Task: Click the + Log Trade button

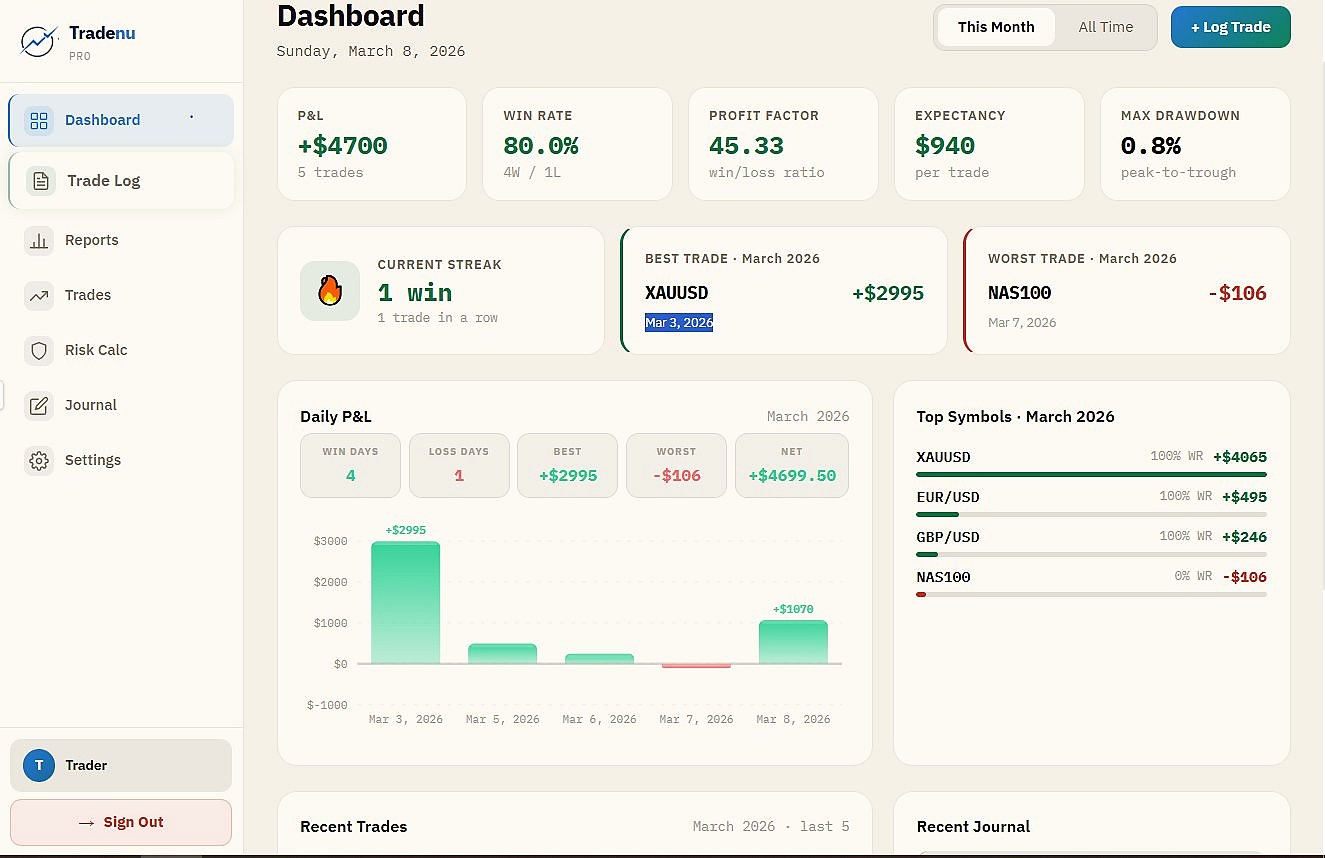Action: 1230,27
